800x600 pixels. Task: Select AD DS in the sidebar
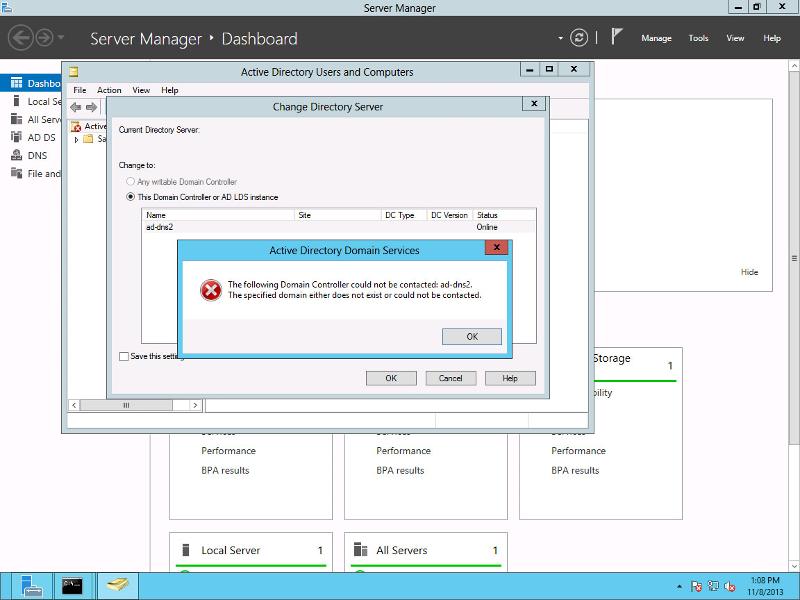[x=31, y=137]
